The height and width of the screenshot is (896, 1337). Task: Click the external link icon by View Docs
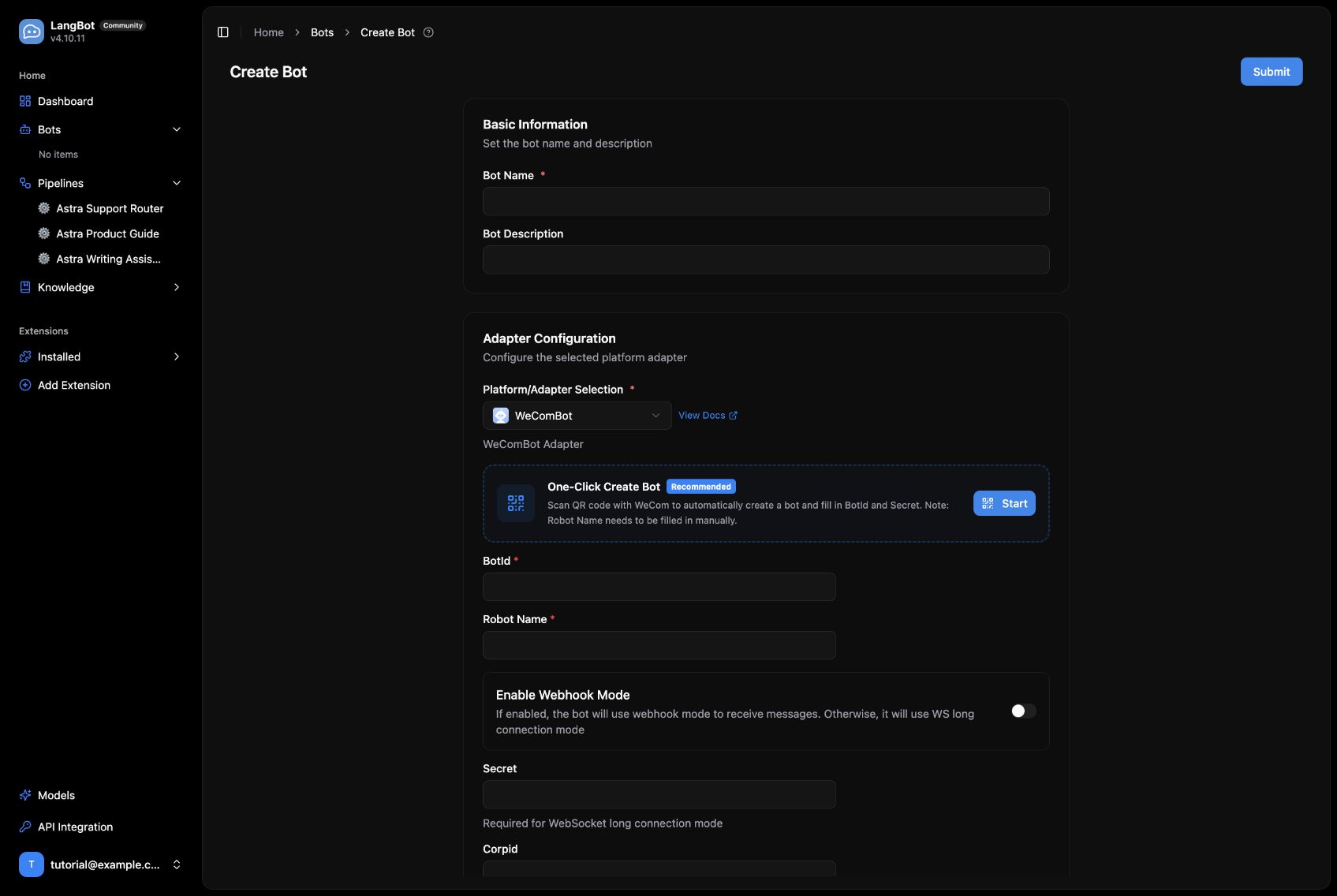click(733, 416)
